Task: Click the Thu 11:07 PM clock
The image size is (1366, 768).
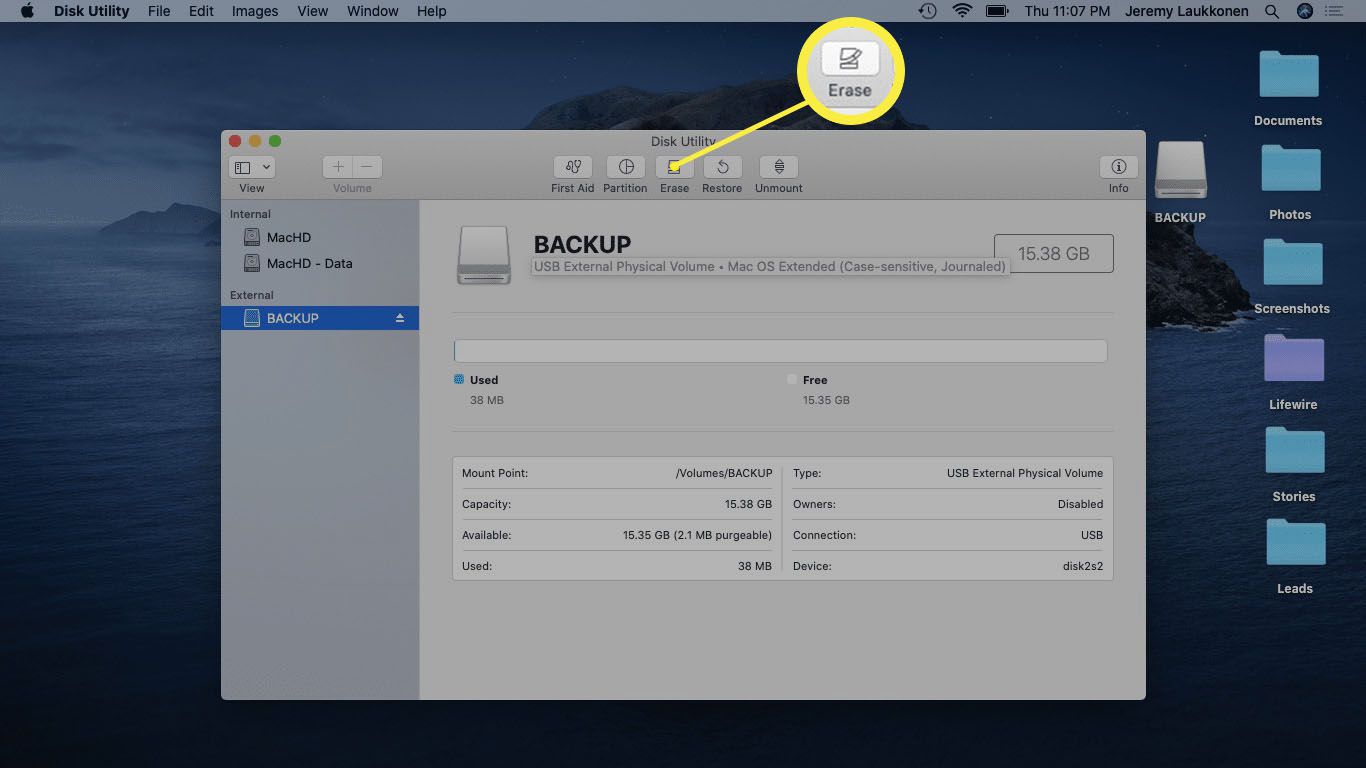Action: tap(1067, 11)
